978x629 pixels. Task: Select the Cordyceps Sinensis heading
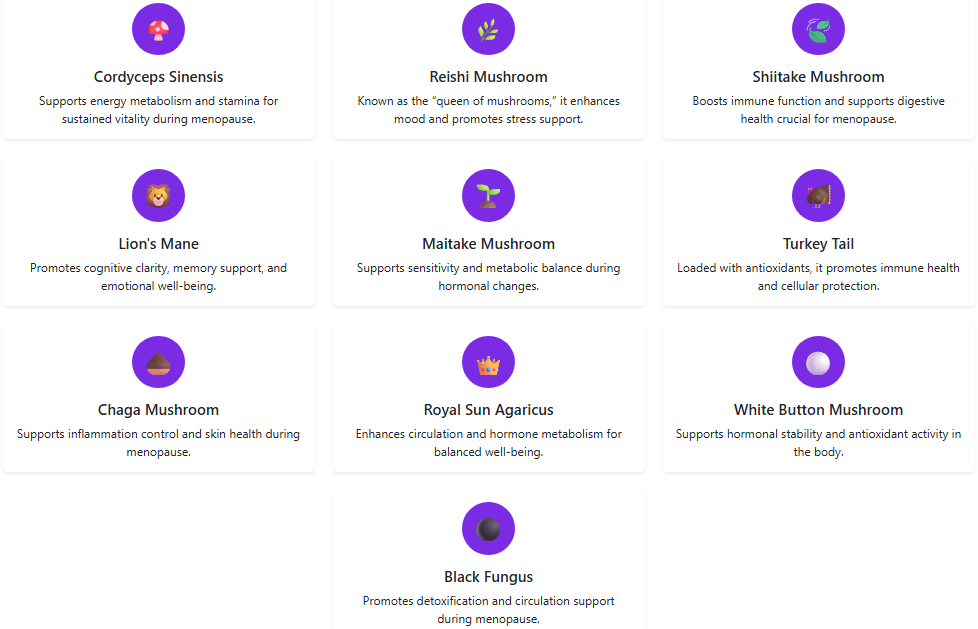click(x=158, y=77)
